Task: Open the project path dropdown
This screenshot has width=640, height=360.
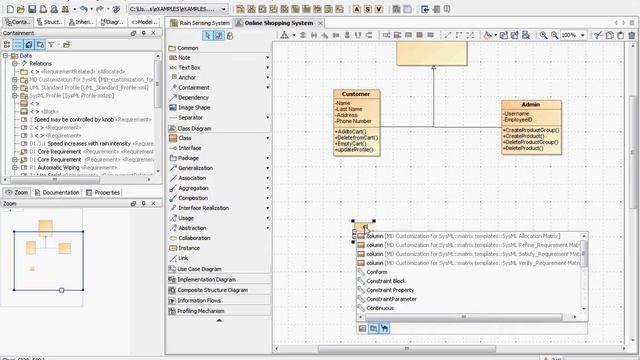Action: (224, 9)
